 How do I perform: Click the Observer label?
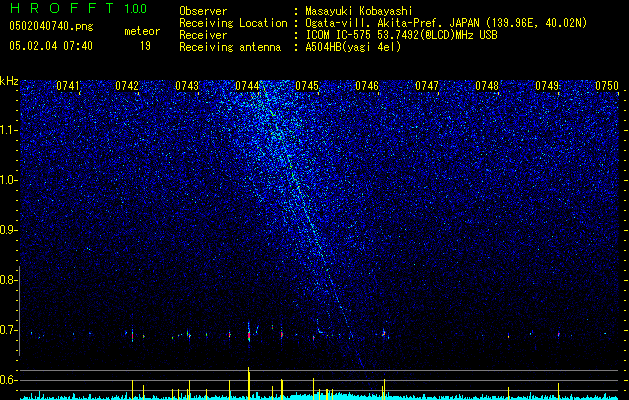point(203,11)
